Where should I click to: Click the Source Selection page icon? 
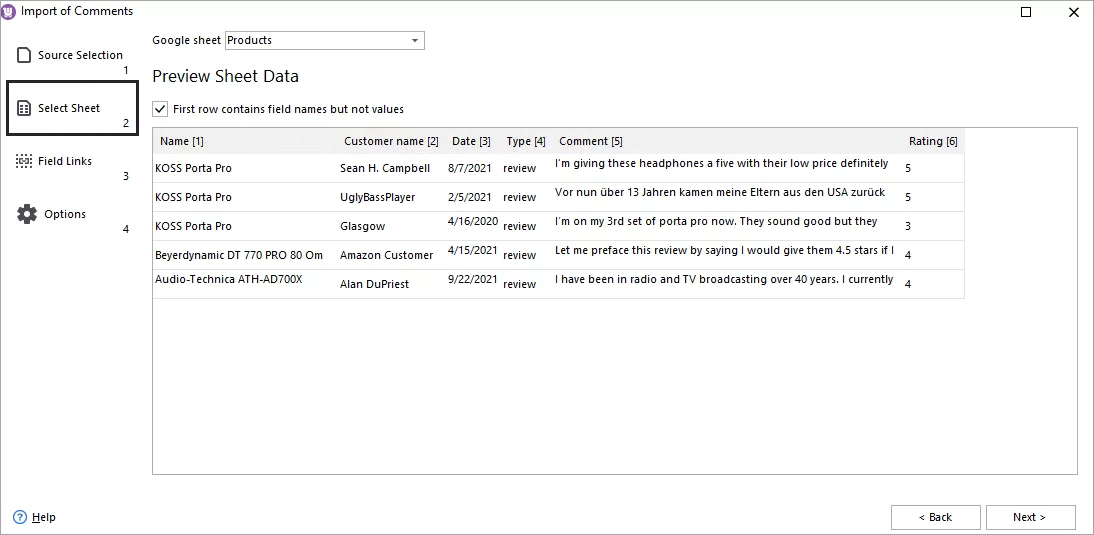[x=25, y=55]
